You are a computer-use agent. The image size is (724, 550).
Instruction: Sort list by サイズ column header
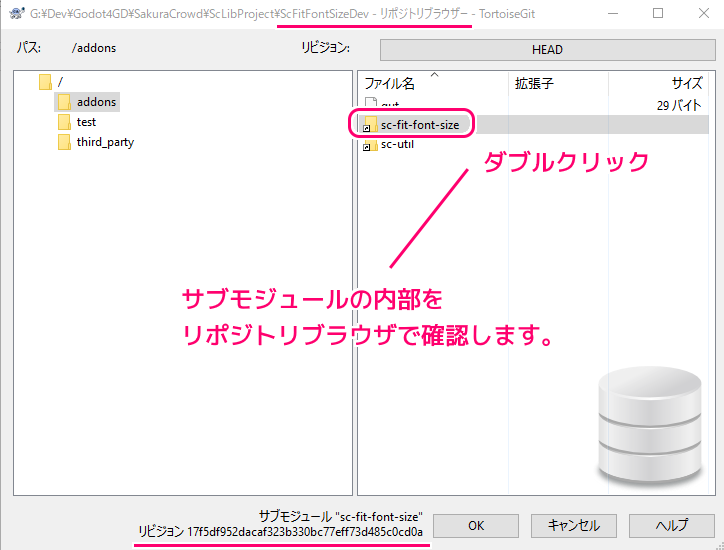(x=686, y=84)
